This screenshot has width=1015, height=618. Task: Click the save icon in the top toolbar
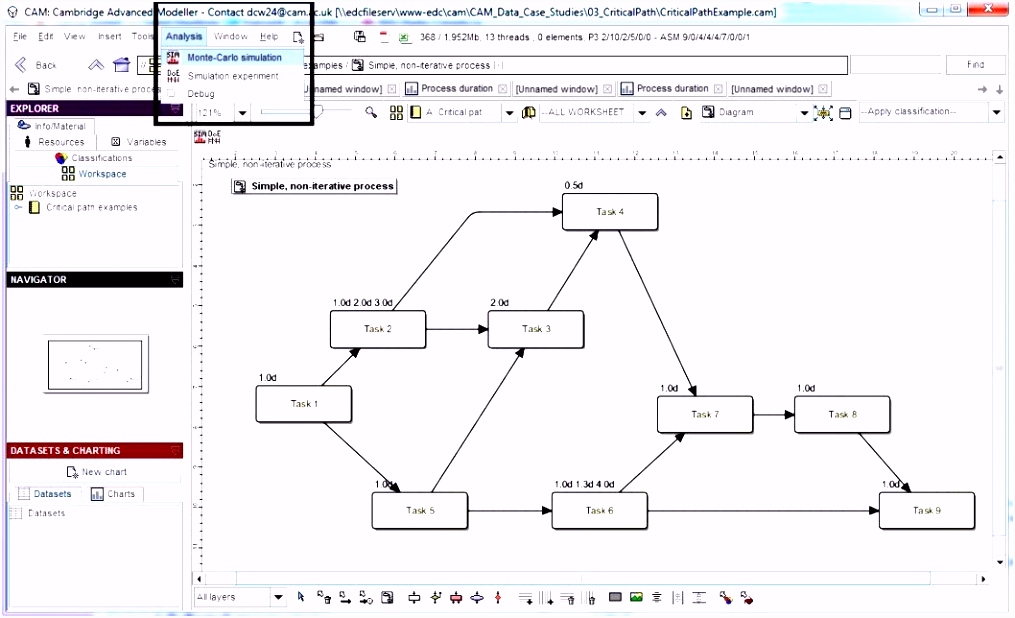click(360, 37)
